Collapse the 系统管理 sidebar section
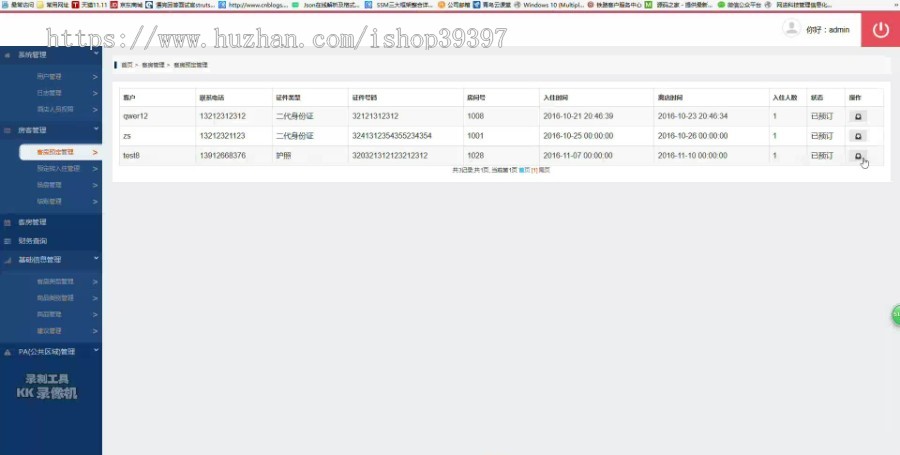The width and height of the screenshot is (900, 455). (x=96, y=53)
